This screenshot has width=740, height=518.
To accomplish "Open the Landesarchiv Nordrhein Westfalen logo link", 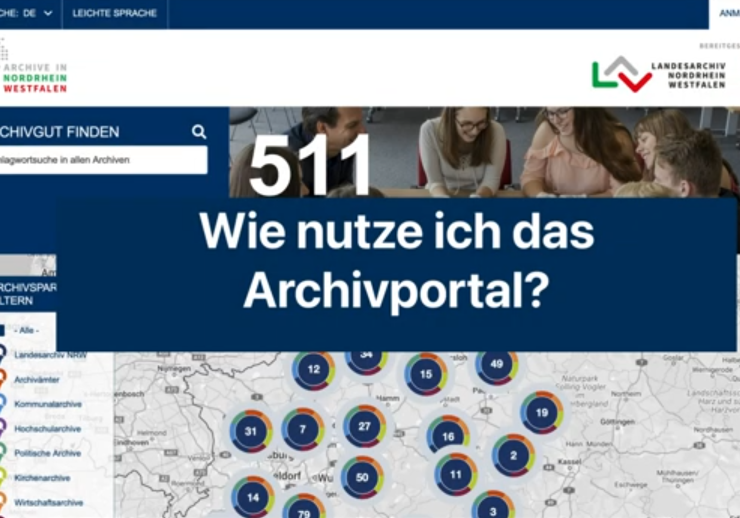I will tap(659, 75).
